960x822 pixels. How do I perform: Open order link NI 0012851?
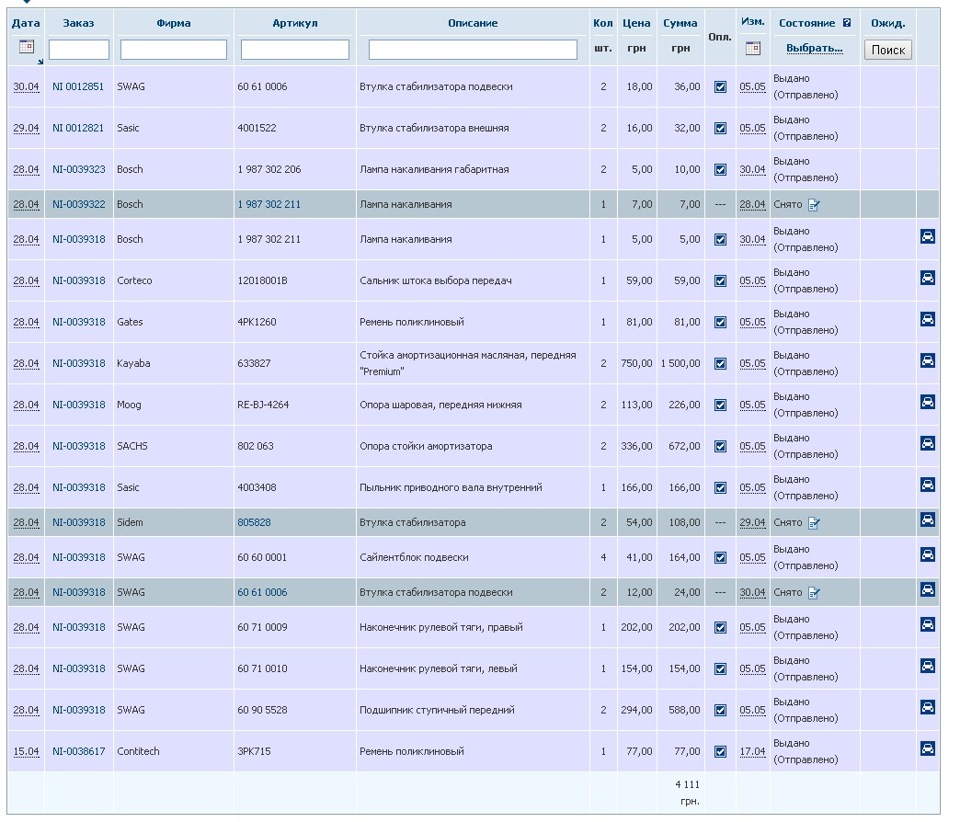click(x=78, y=87)
